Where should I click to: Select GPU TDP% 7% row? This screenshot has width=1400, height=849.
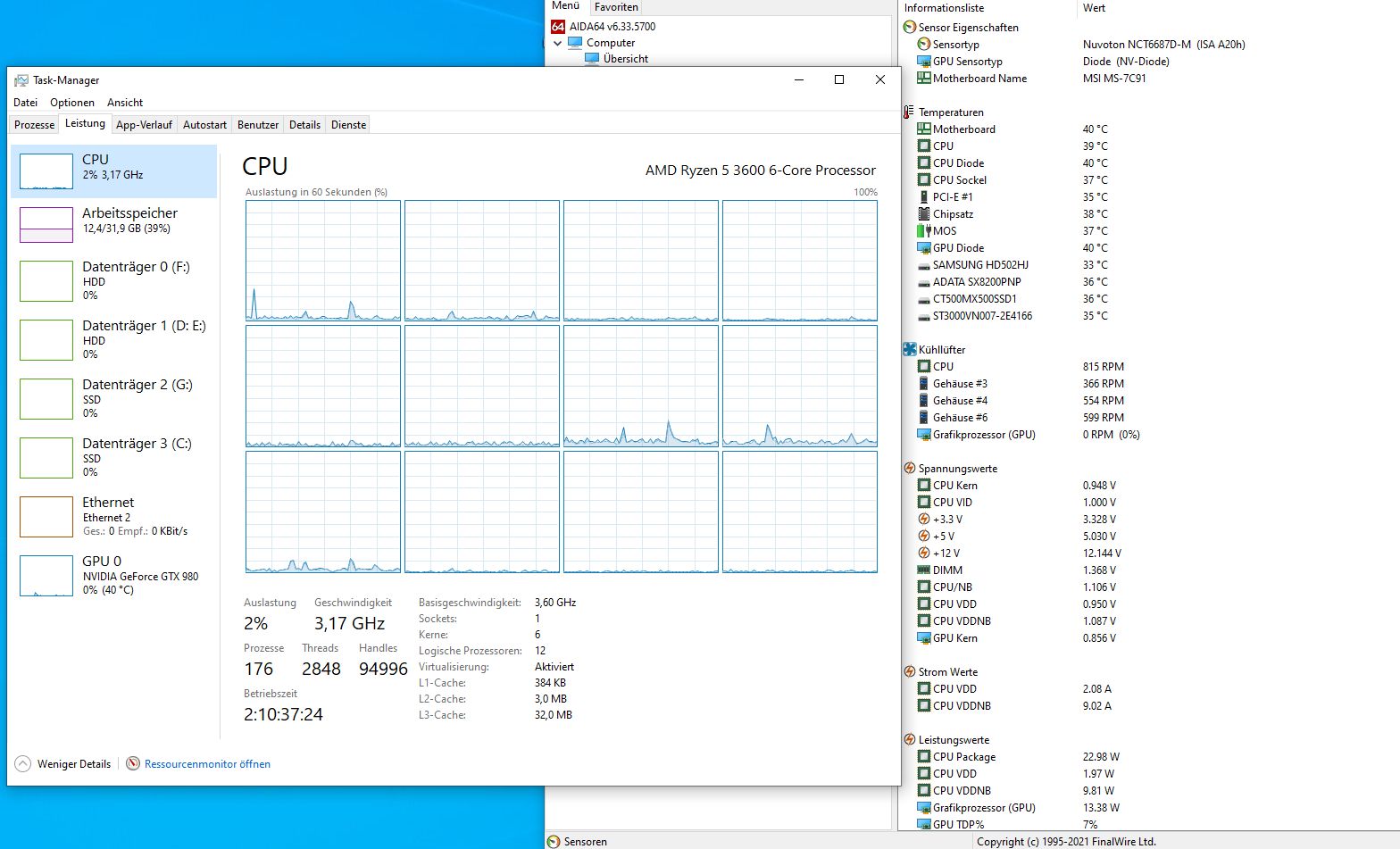1149,825
